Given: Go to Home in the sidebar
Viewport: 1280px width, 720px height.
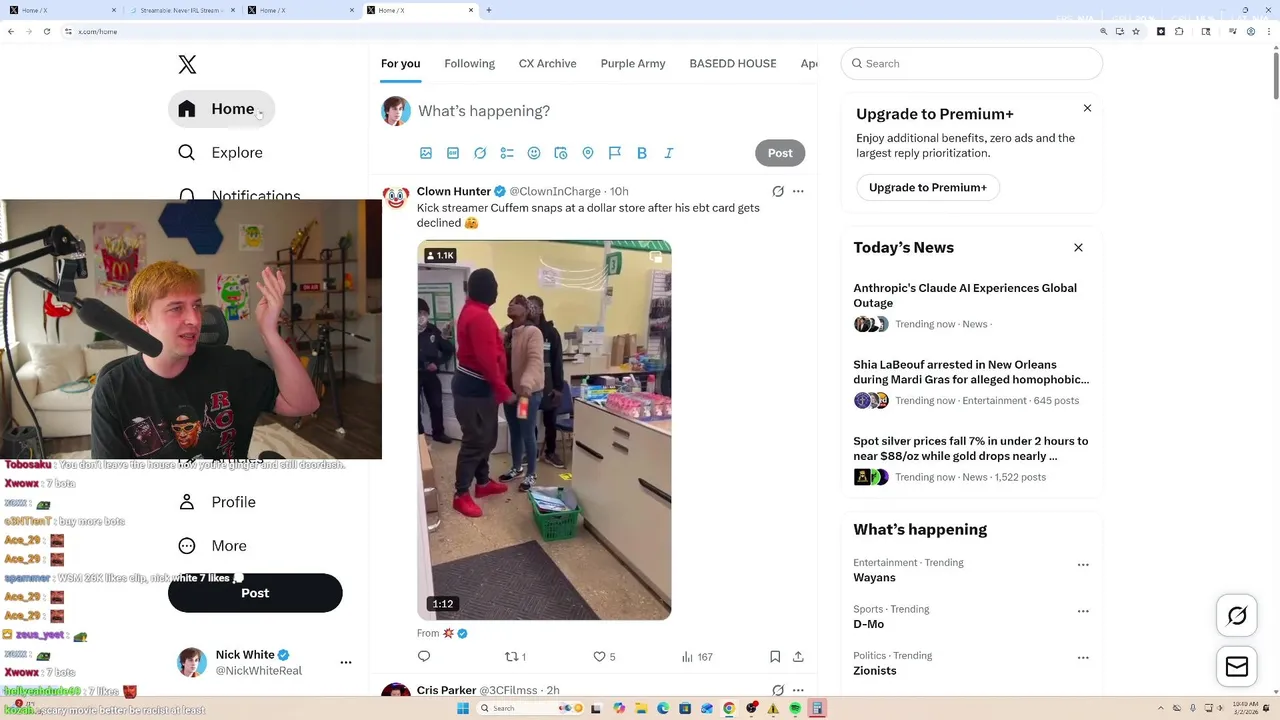Looking at the screenshot, I should 221,109.
